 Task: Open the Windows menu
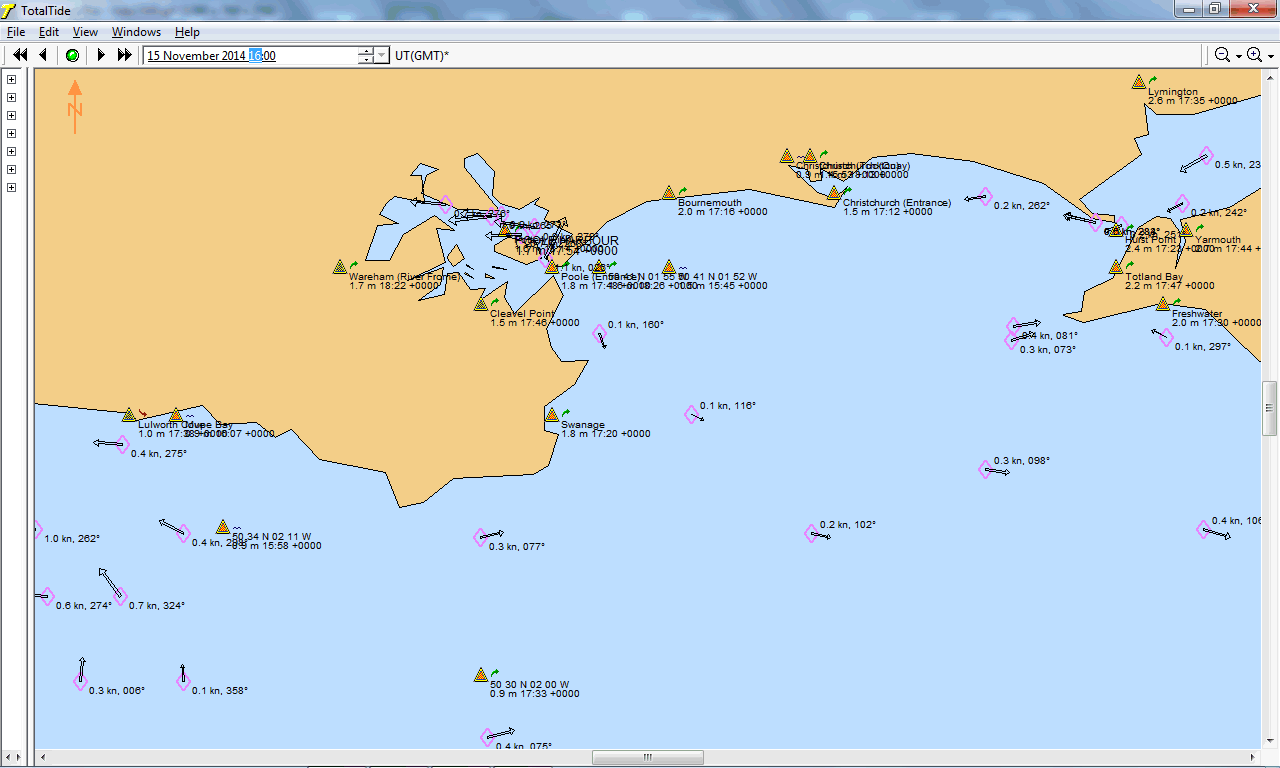[136, 32]
